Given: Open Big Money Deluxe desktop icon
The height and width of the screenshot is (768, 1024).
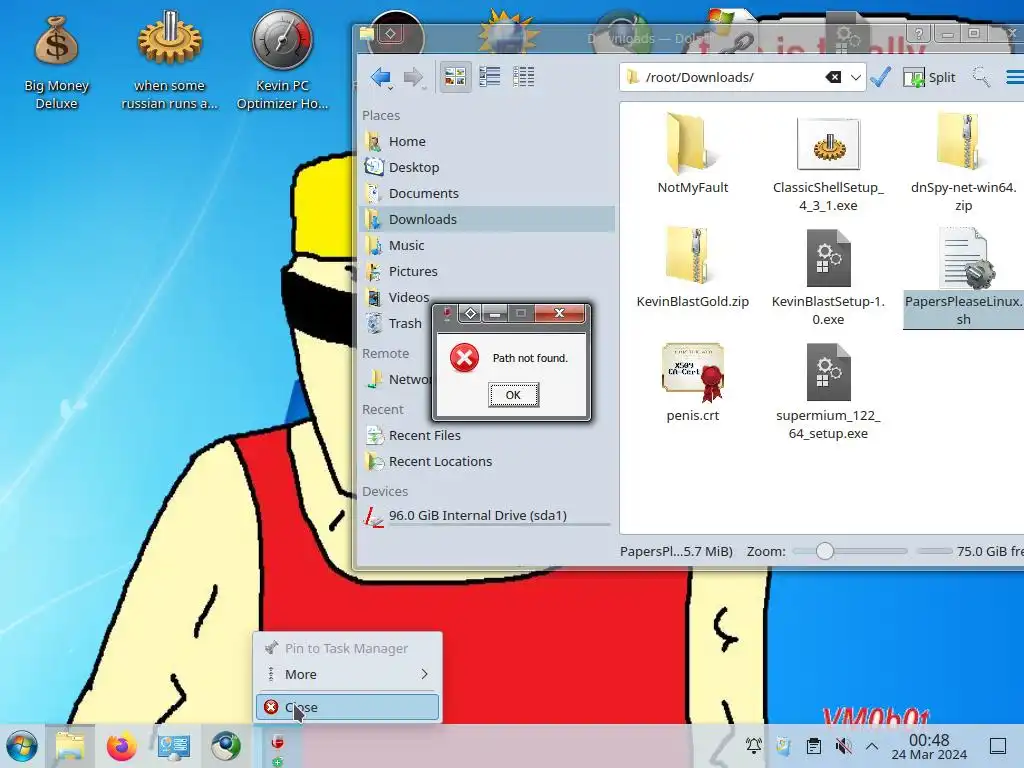Looking at the screenshot, I should click(56, 61).
